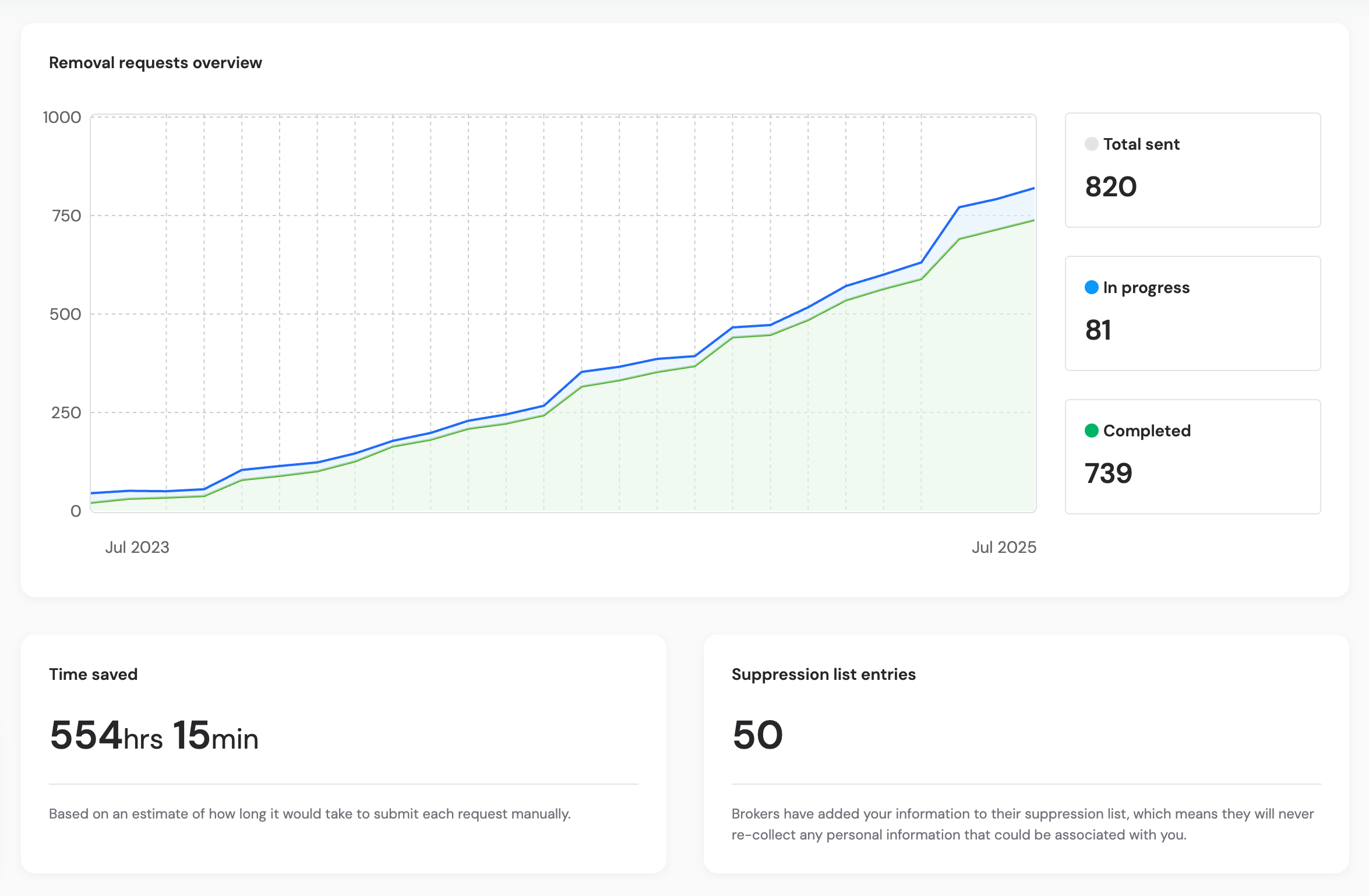Click the 554hrs 15min time value
This screenshot has height=896, width=1369.
154,735
